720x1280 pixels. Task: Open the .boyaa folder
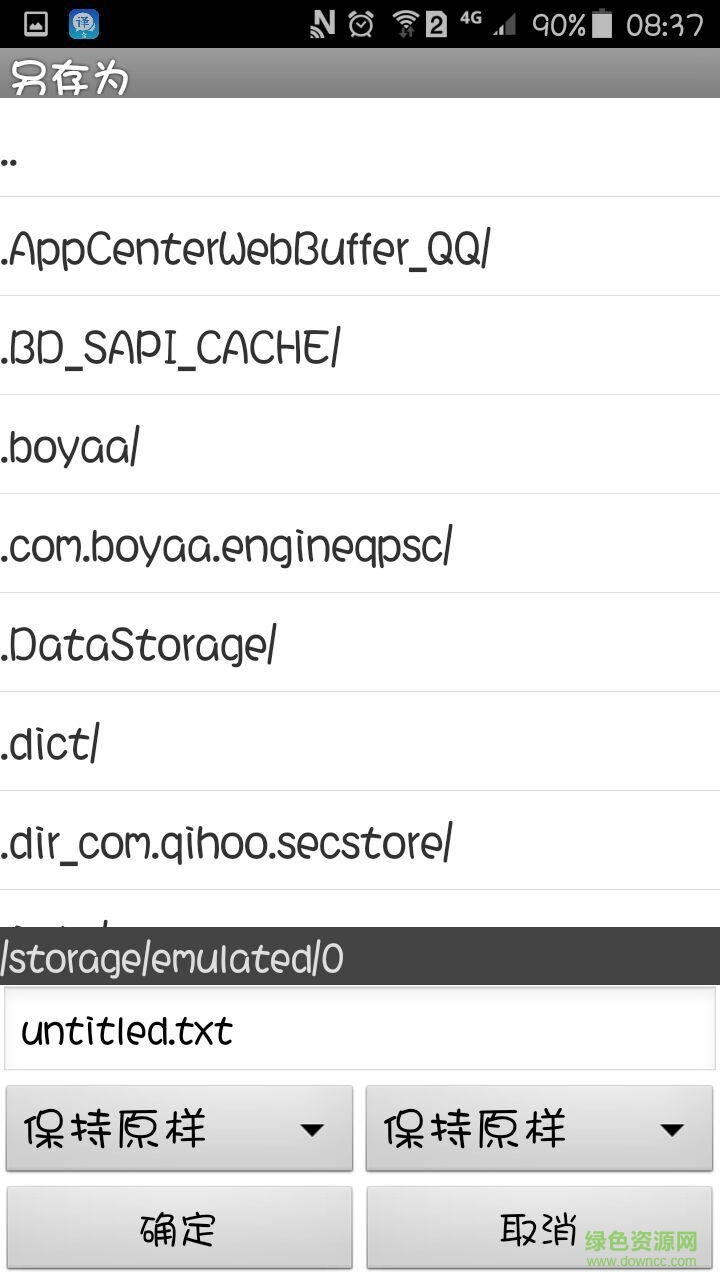pyautogui.click(x=360, y=445)
